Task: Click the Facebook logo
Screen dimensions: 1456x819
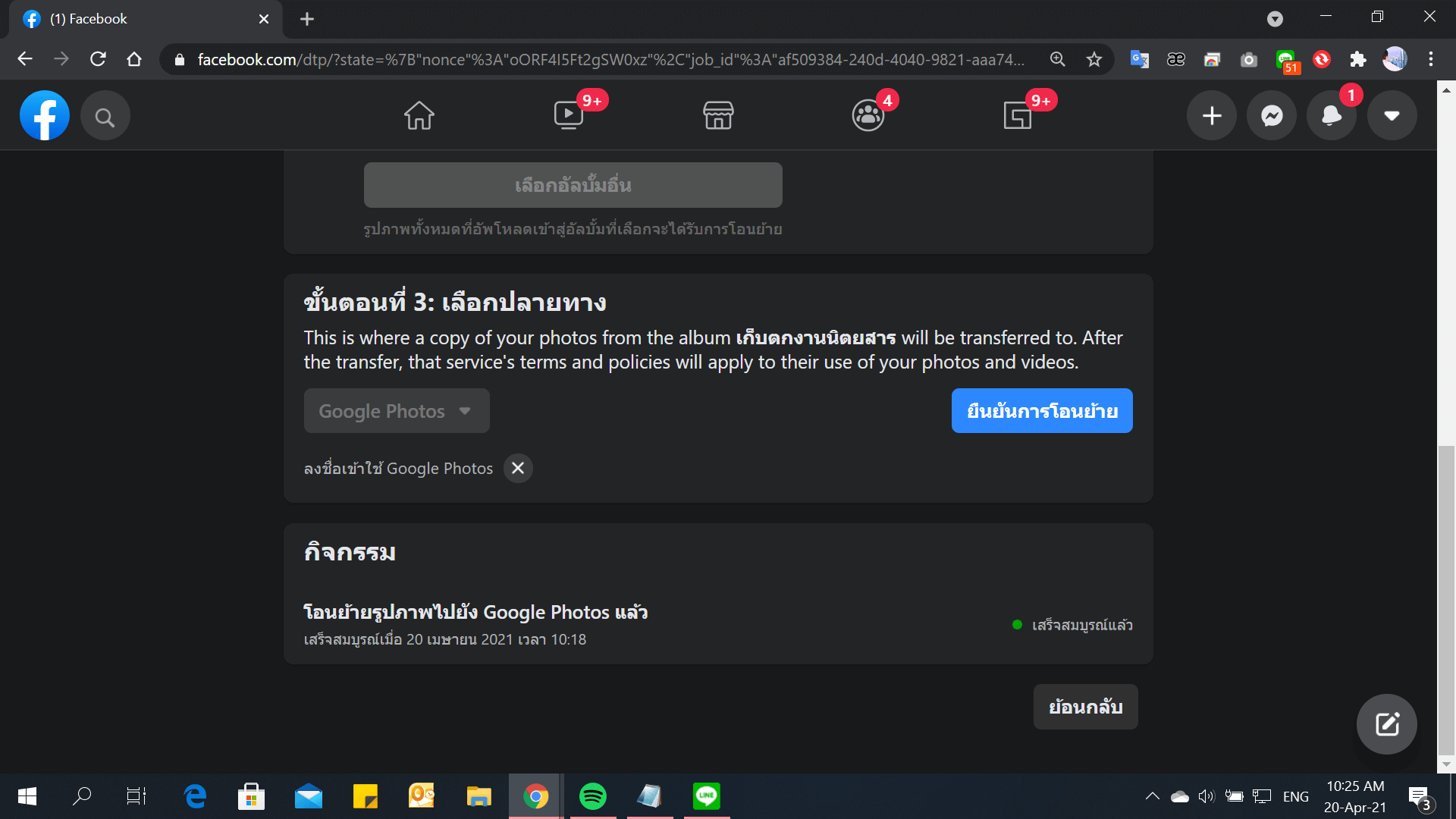Action: coord(45,115)
